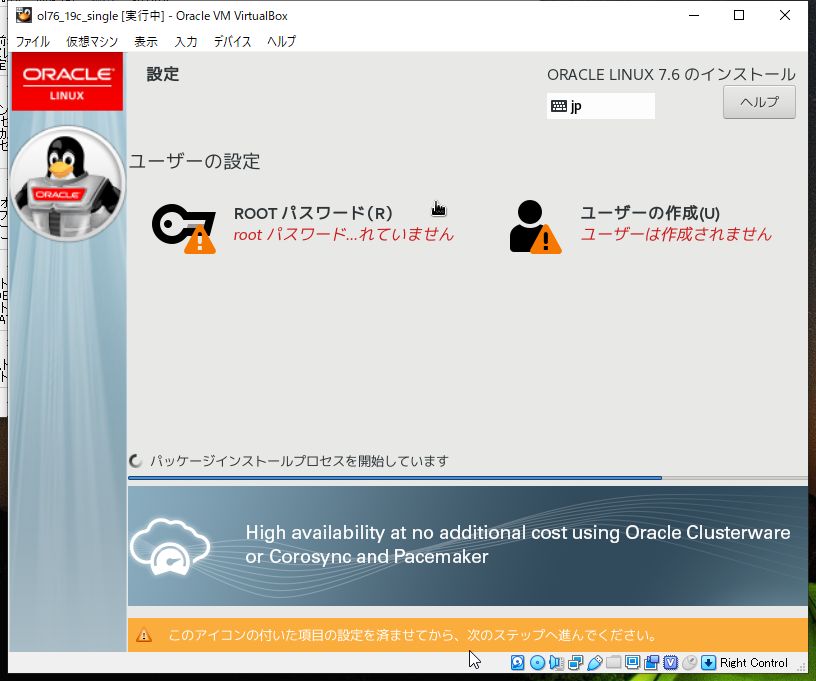This screenshot has width=816, height=681.
Task: Open the ファイル menu
Action: click(32, 41)
